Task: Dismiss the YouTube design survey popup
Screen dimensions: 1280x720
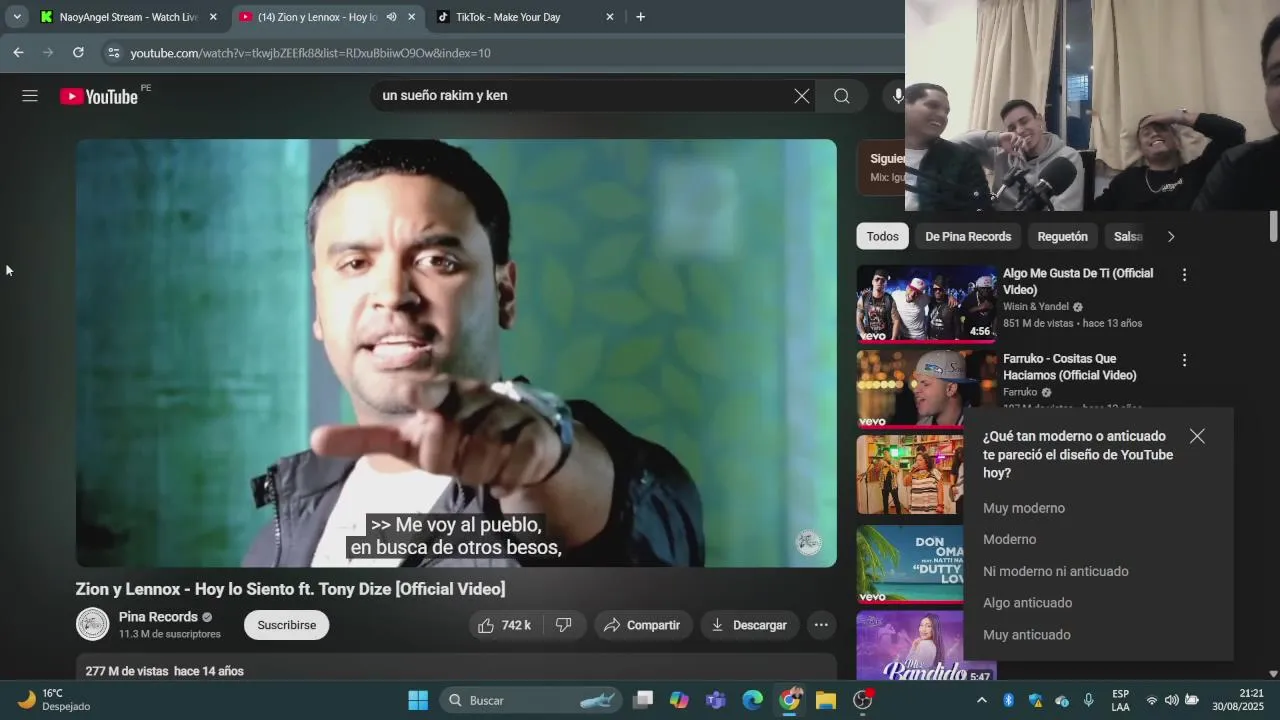Action: 1197,436
